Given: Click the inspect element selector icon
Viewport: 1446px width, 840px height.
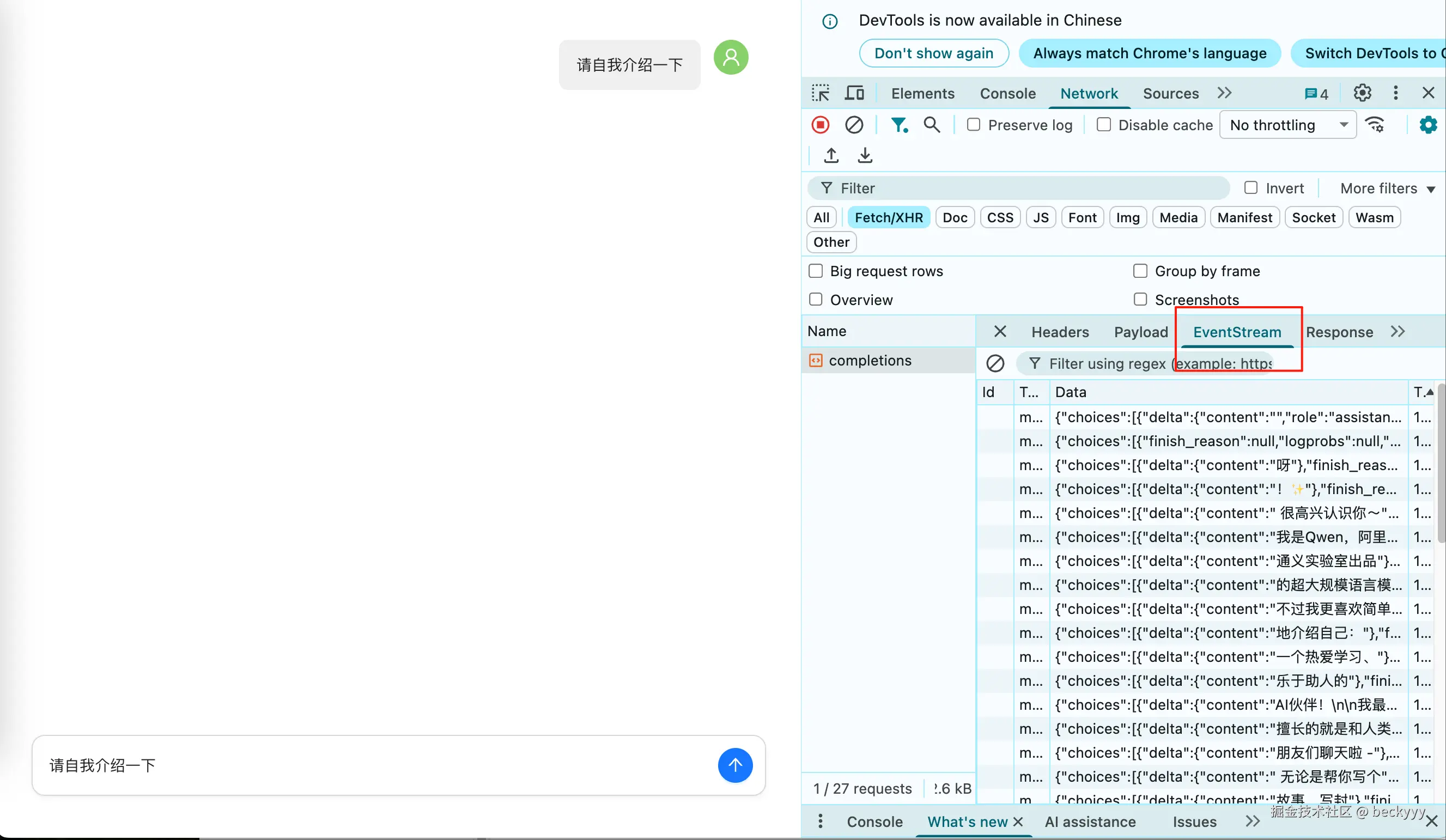Looking at the screenshot, I should [820, 93].
